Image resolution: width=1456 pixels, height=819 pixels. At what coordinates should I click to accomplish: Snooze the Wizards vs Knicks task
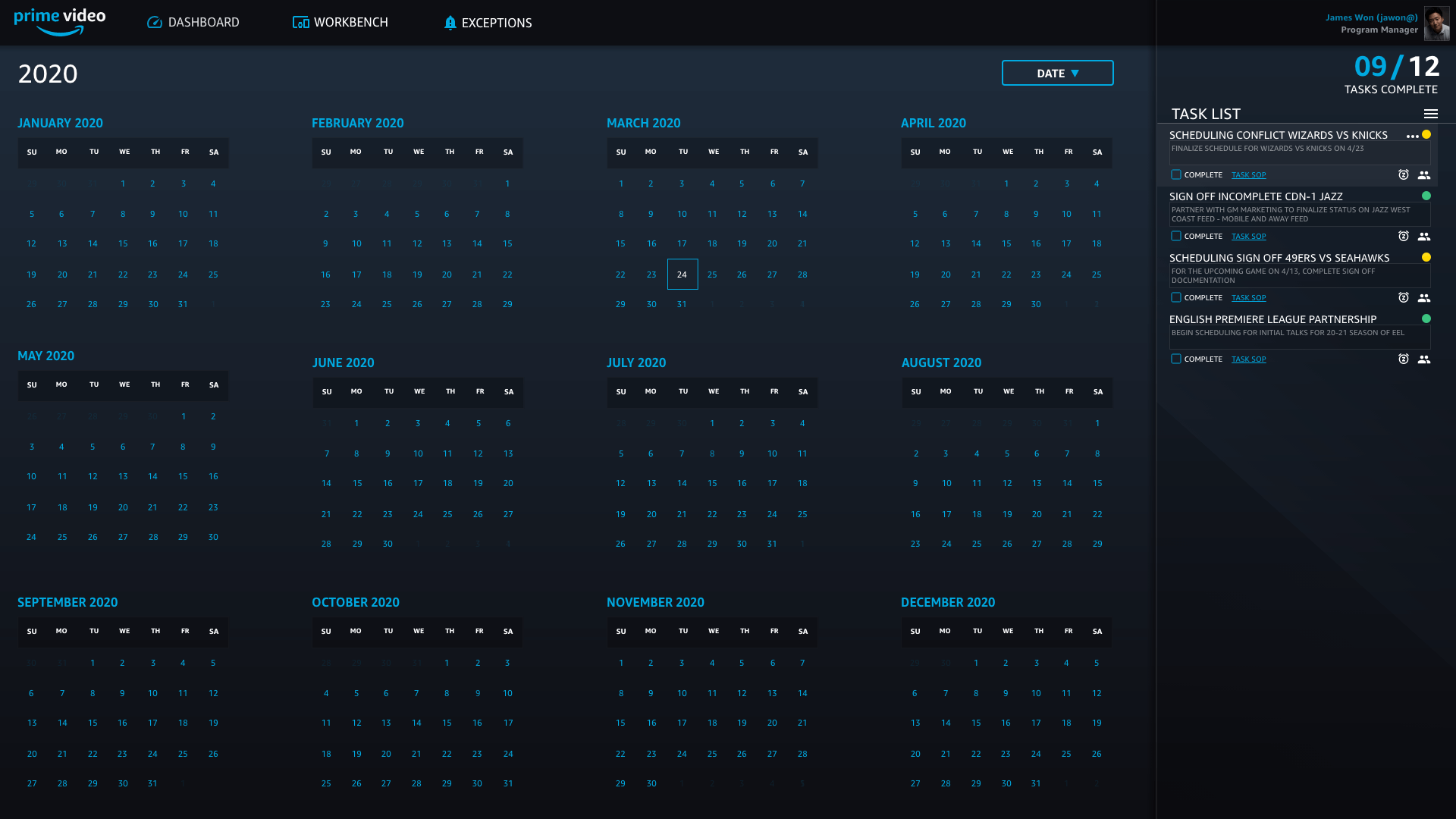1404,175
